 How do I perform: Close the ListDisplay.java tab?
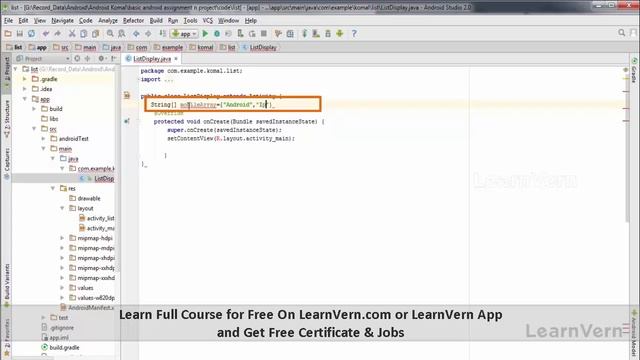(176, 59)
